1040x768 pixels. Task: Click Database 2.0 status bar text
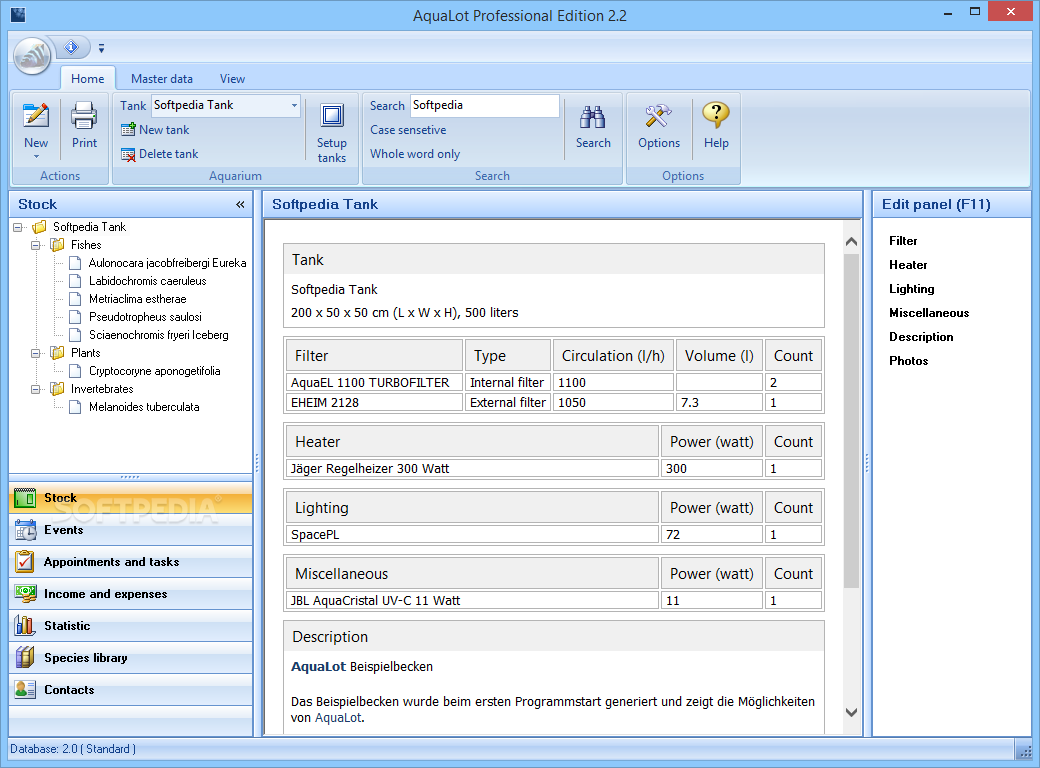(73, 749)
